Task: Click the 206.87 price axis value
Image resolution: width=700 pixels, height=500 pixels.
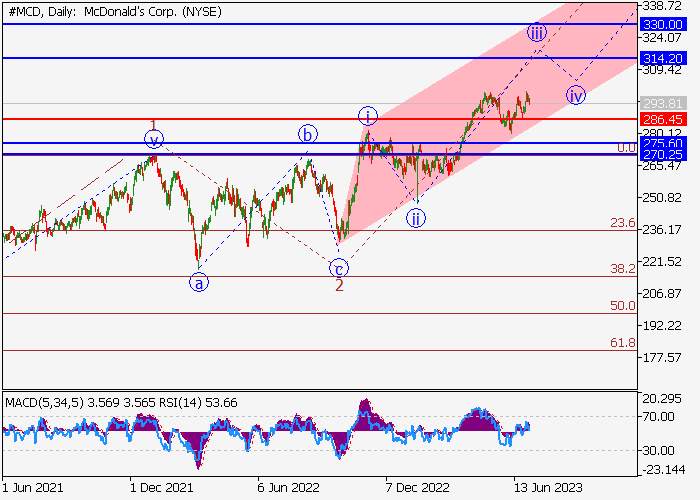Action: 662,294
